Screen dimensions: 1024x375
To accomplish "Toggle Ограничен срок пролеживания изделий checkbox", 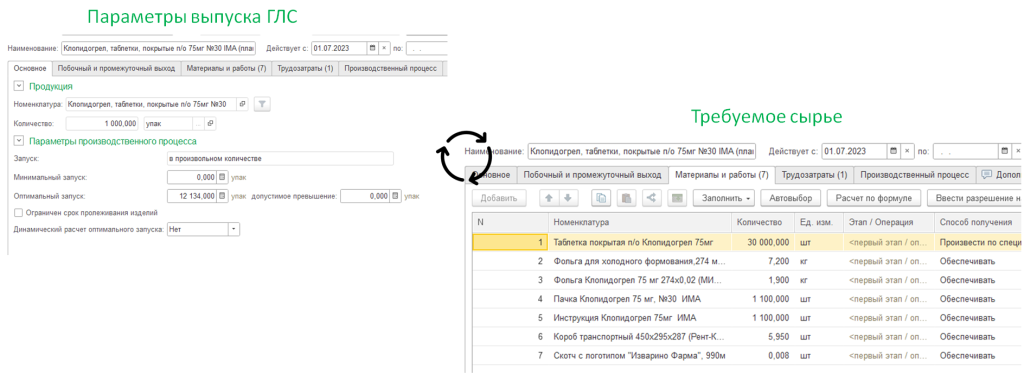I will coord(18,212).
